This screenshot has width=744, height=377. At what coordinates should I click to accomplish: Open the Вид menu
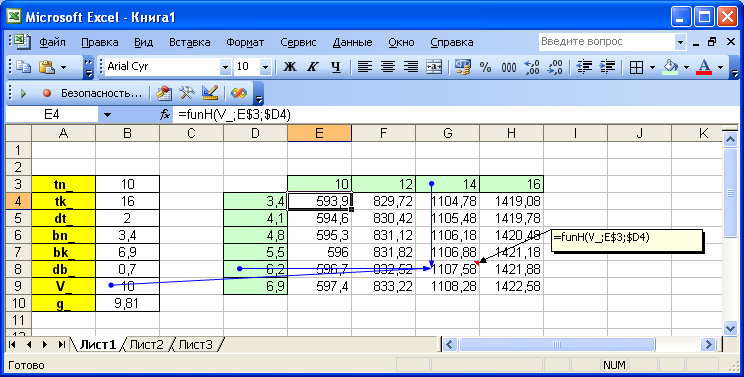pos(143,42)
